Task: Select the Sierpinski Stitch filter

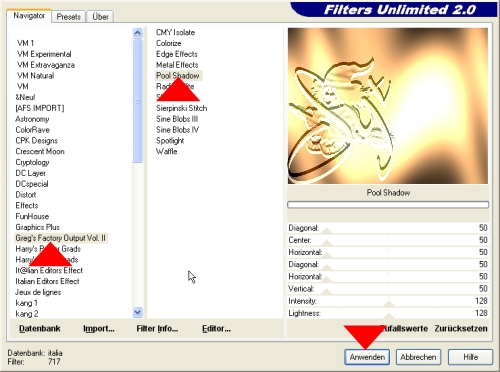Action: coord(181,108)
